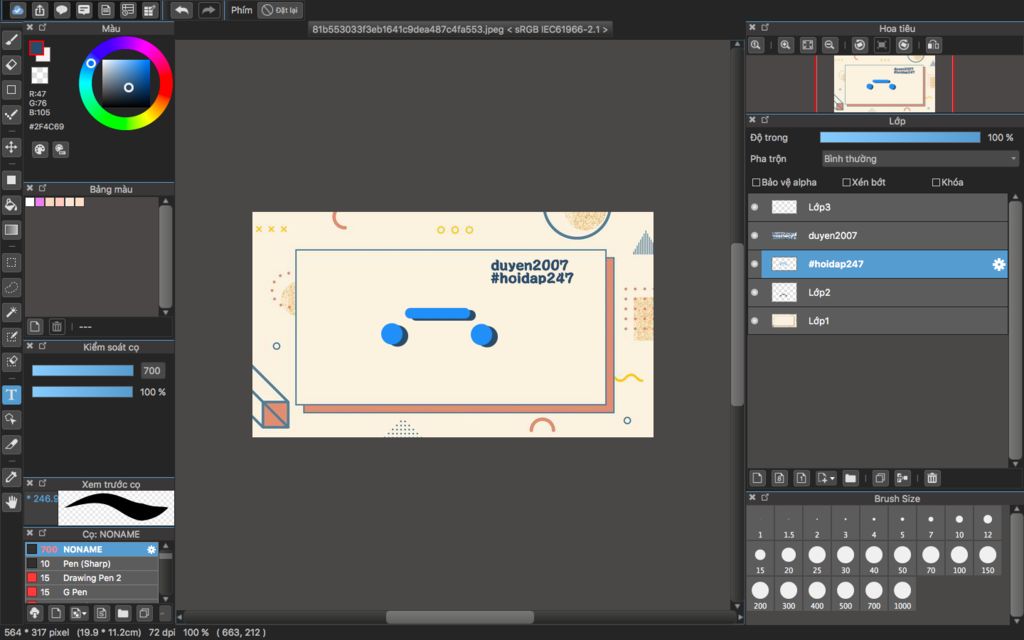
Task: Zoom out using the navigator magnifier minus
Action: point(829,45)
